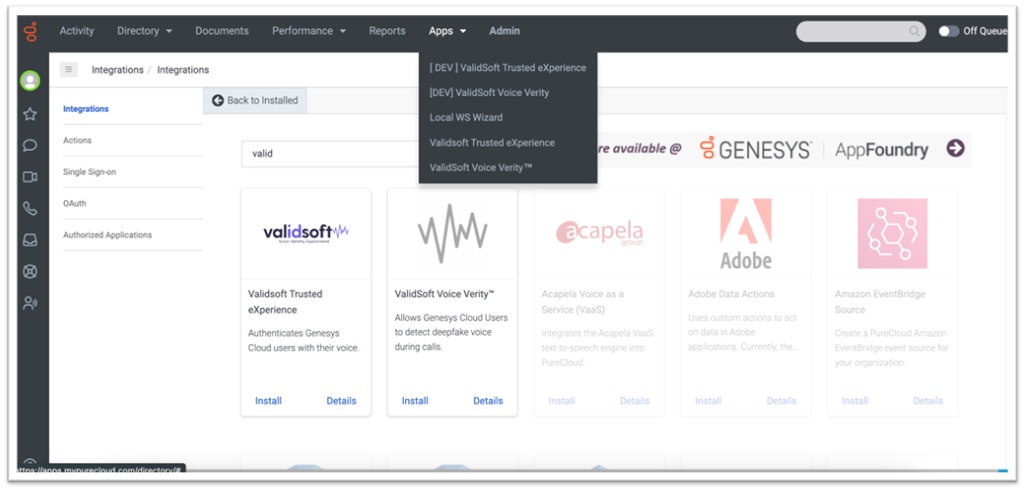
Task: Open the inbox tray icon
Action: (x=31, y=240)
